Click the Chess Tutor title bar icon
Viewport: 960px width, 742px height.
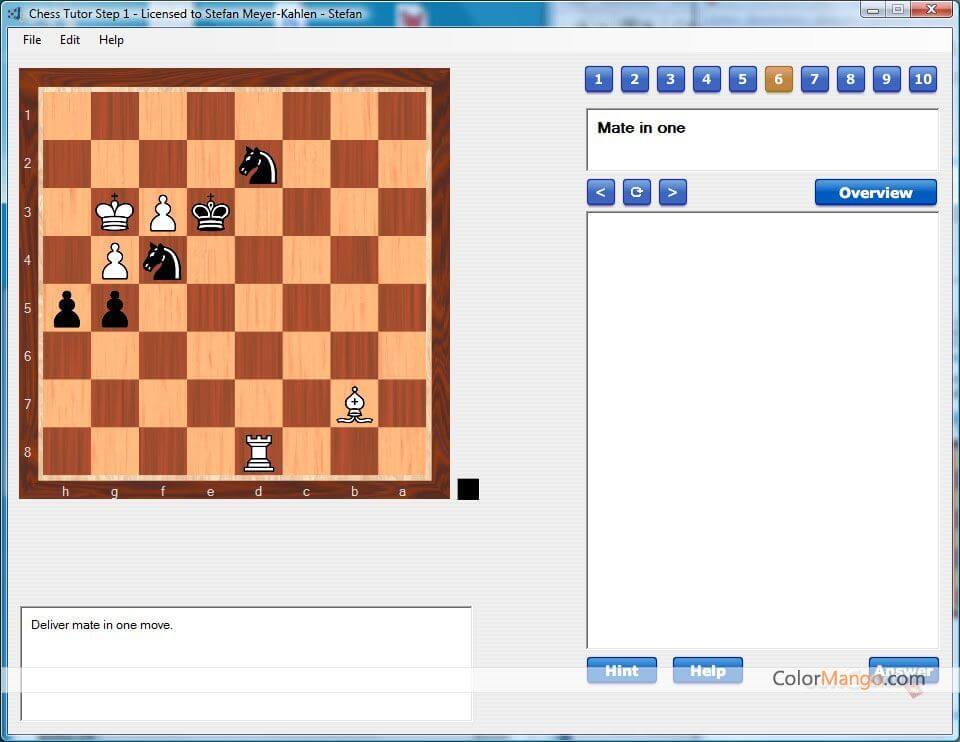(15, 13)
